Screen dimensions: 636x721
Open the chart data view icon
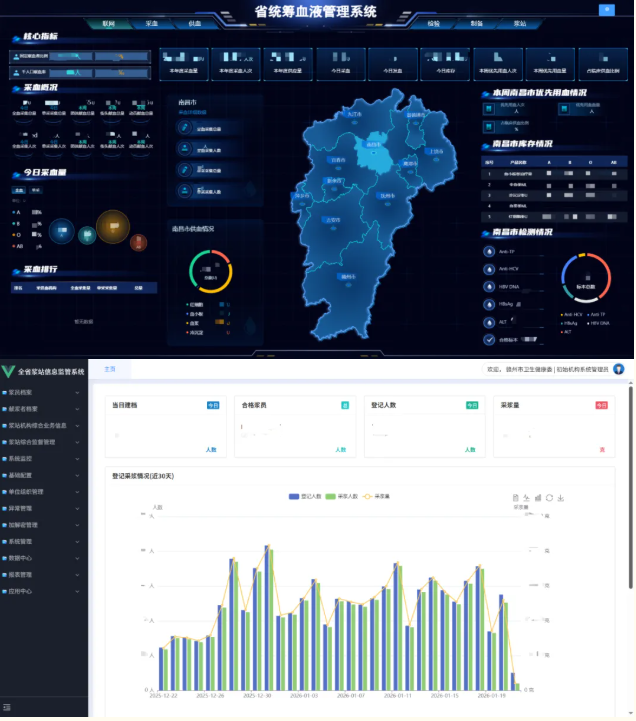(x=514, y=497)
